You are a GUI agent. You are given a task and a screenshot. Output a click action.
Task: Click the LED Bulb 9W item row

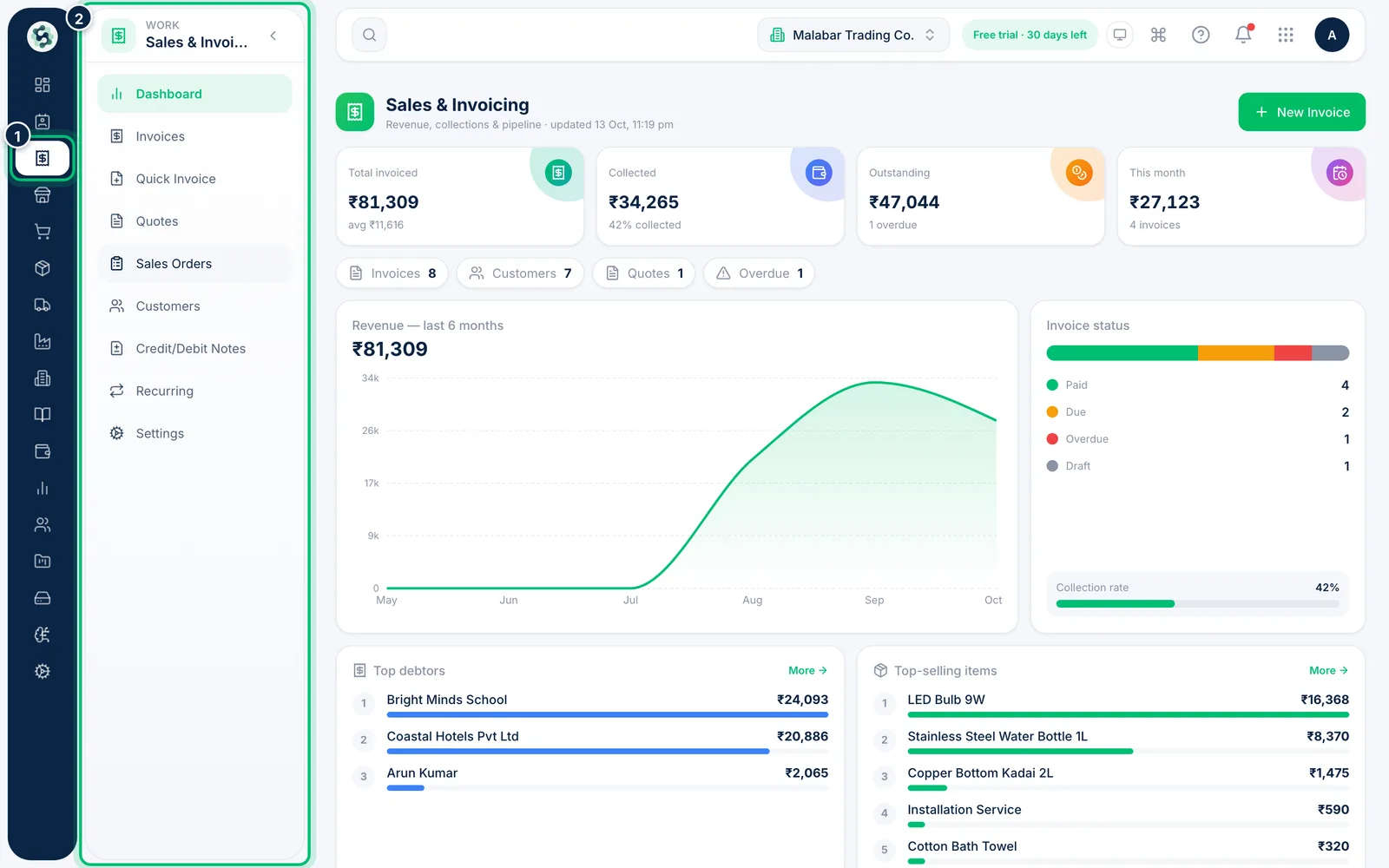1111,704
